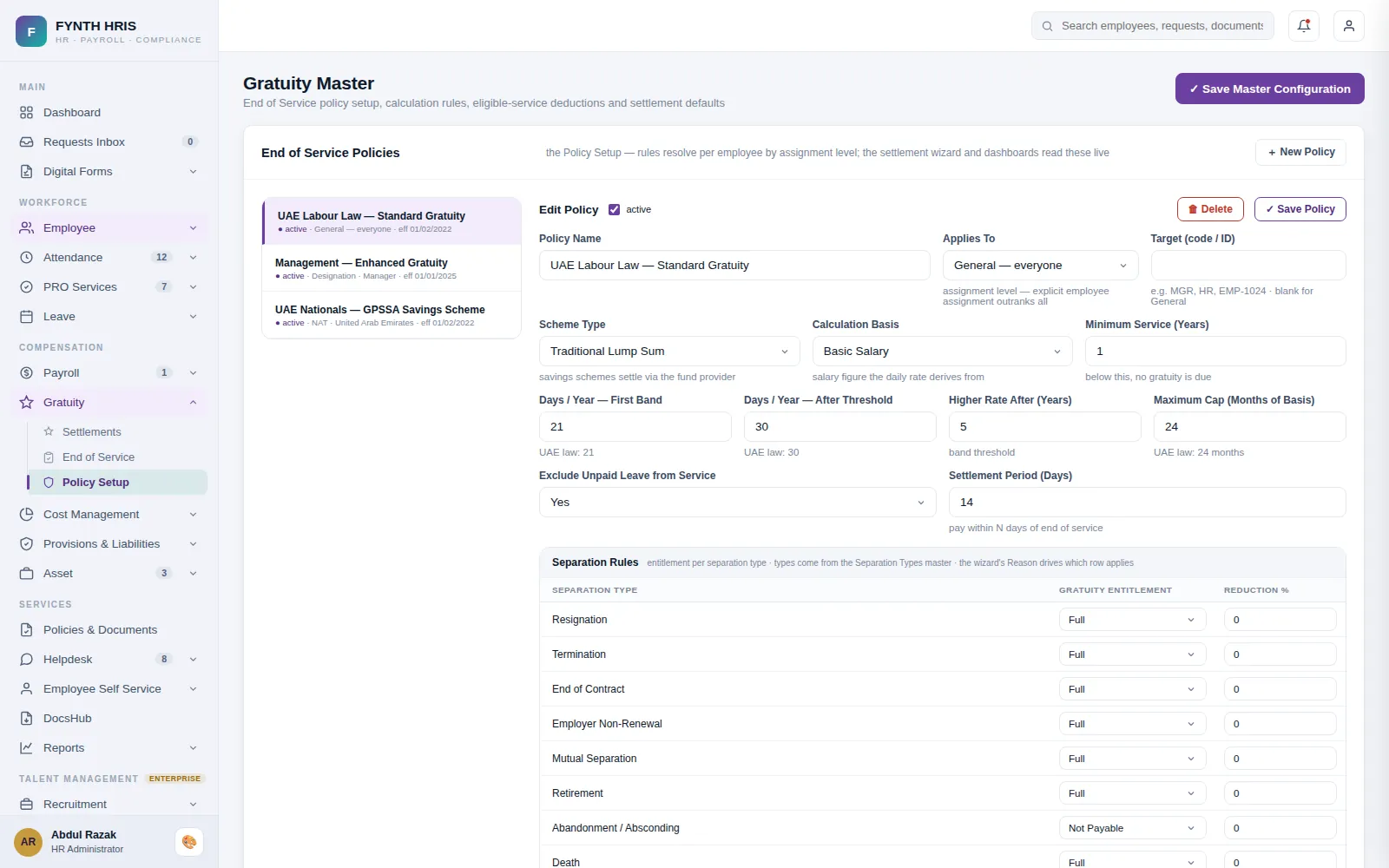The height and width of the screenshot is (868, 1389).
Task: Open Resignation gratuity entitlement dropdown
Action: [1133, 620]
